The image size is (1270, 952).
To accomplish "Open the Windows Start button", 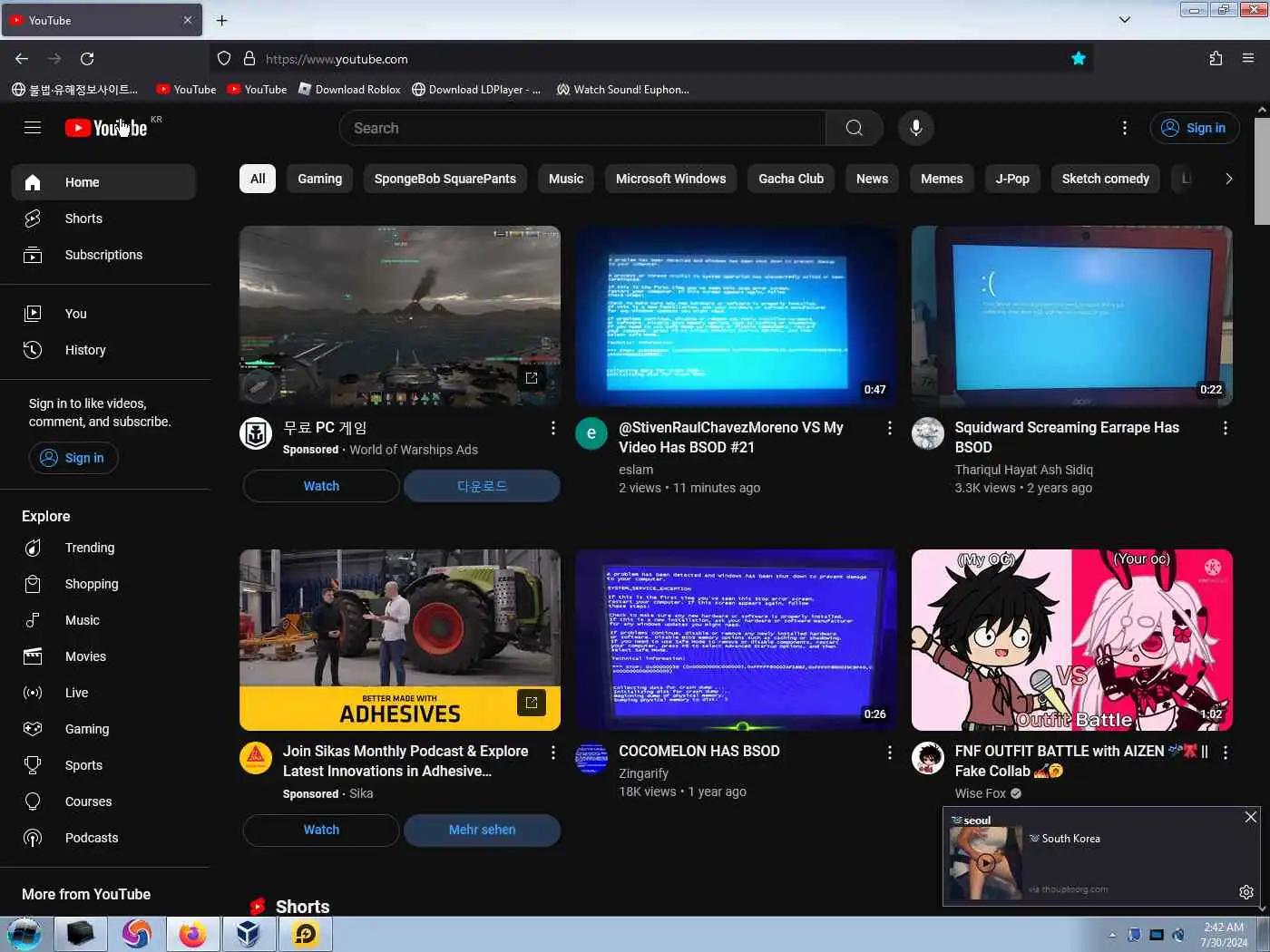I will coord(24,934).
